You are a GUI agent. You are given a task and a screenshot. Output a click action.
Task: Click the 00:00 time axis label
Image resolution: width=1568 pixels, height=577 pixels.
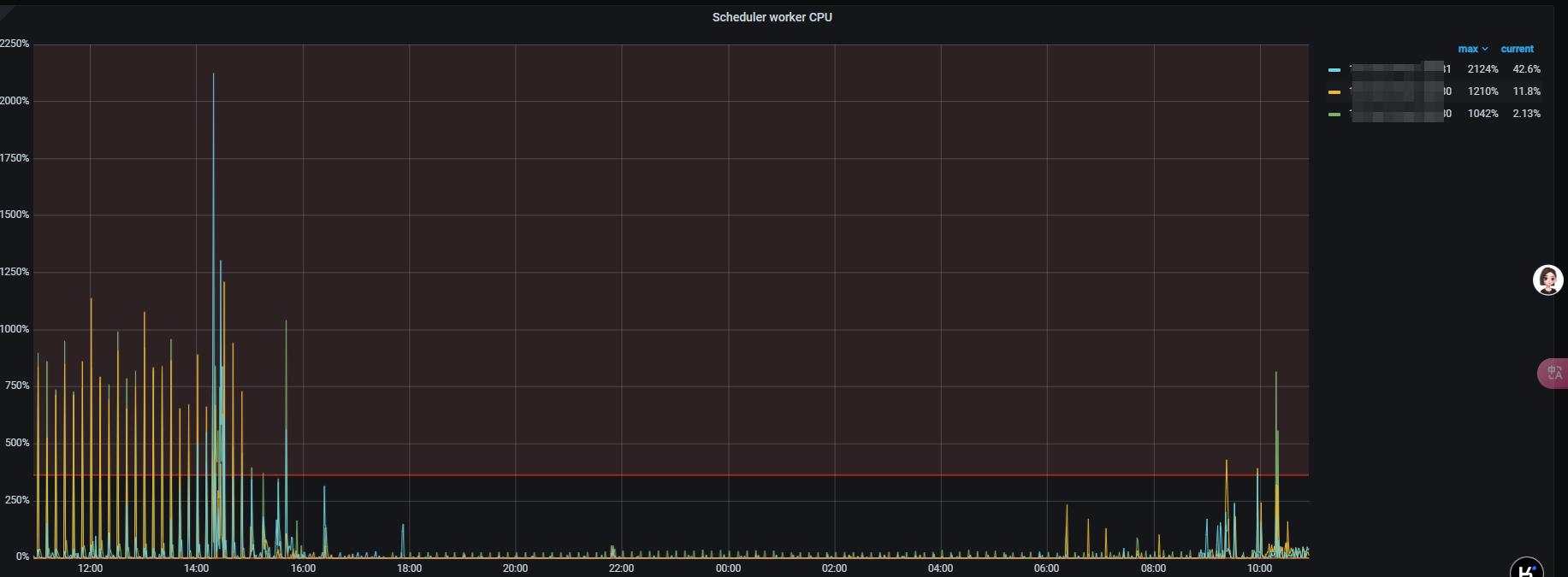[728, 568]
